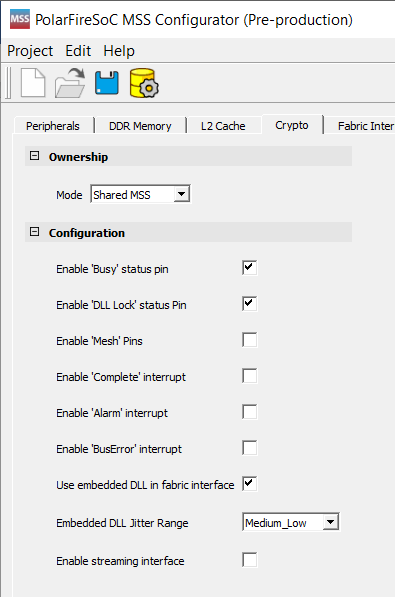Open the Project menu

pyautogui.click(x=30, y=51)
